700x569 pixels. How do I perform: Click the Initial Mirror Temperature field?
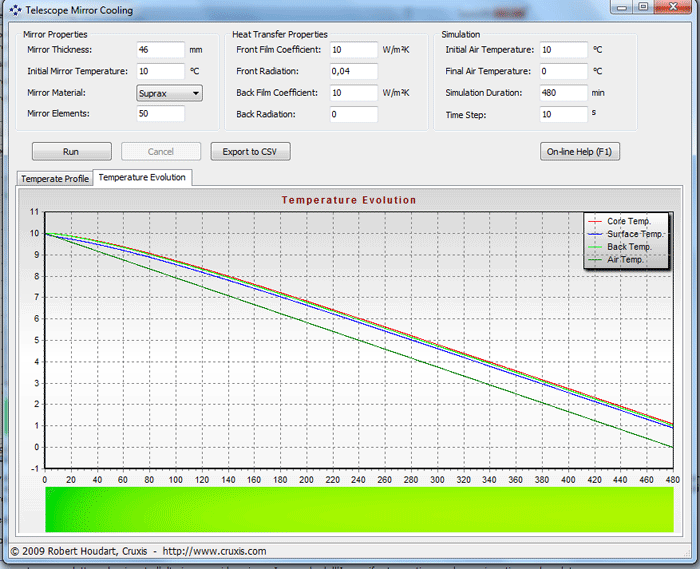[x=160, y=71]
